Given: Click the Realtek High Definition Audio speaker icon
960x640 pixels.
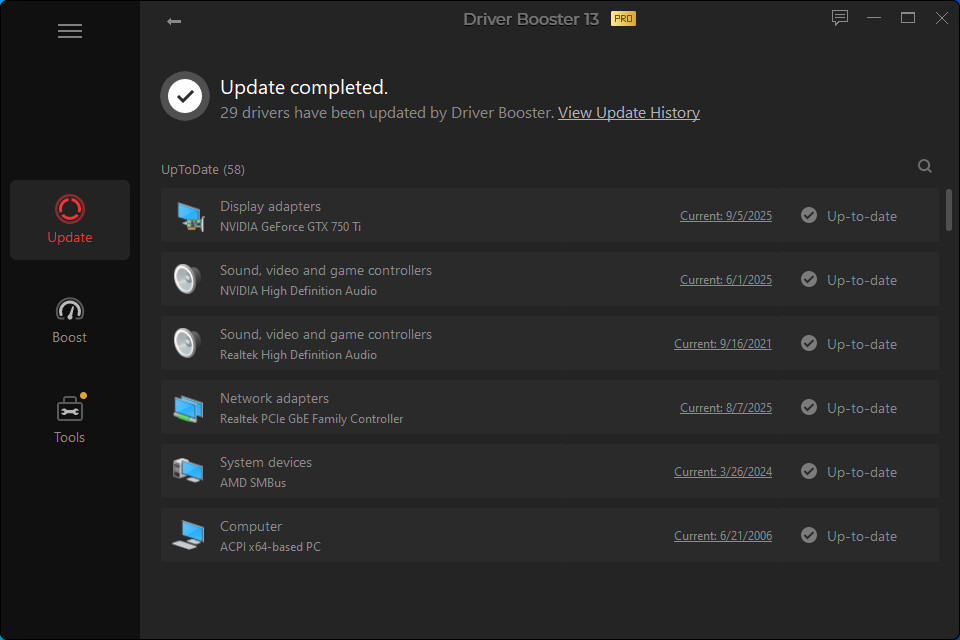Looking at the screenshot, I should click(x=186, y=342).
